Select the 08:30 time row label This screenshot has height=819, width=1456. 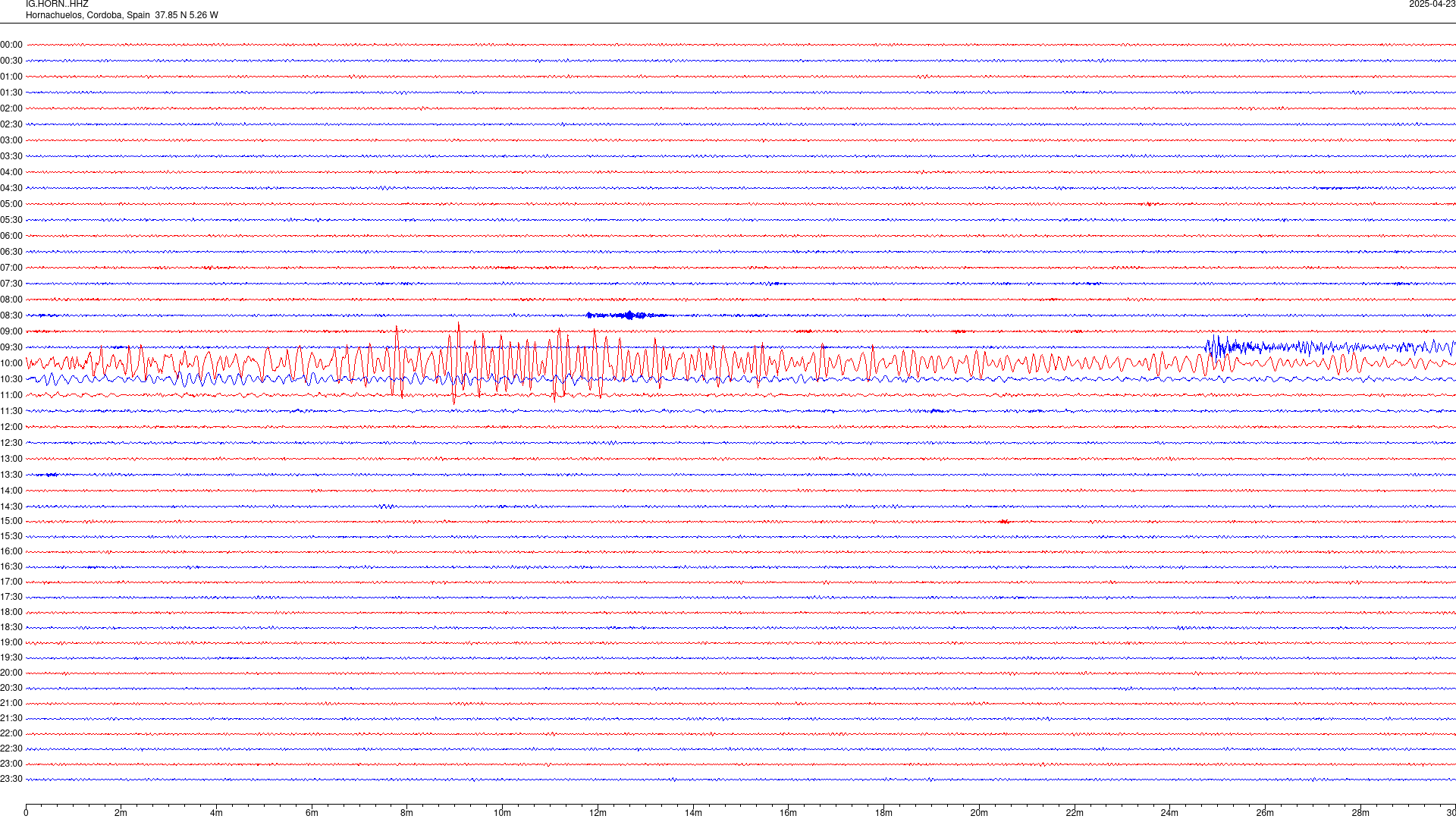coord(11,315)
